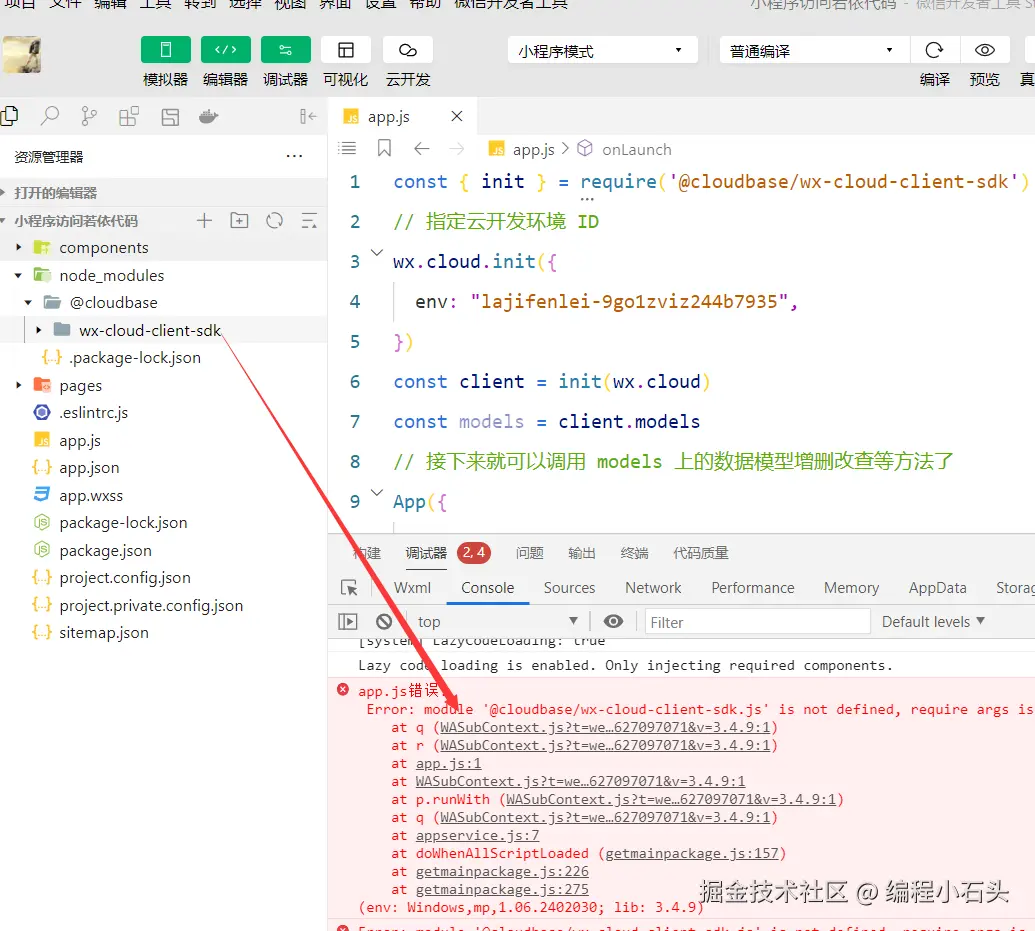Collapse the sidebar panel with arrow icon
The image size is (1035, 931).
[308, 117]
